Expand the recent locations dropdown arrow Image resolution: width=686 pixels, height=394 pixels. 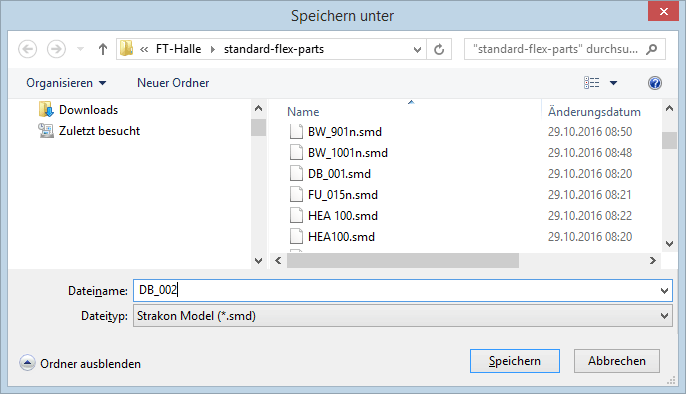pyautogui.click(x=80, y=49)
